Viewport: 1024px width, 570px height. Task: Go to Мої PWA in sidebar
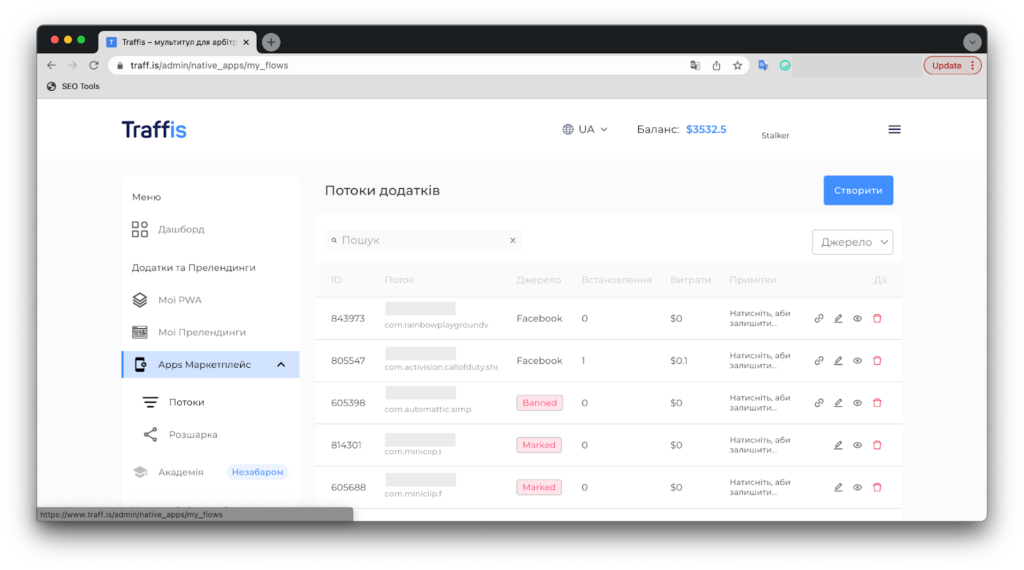(x=179, y=300)
